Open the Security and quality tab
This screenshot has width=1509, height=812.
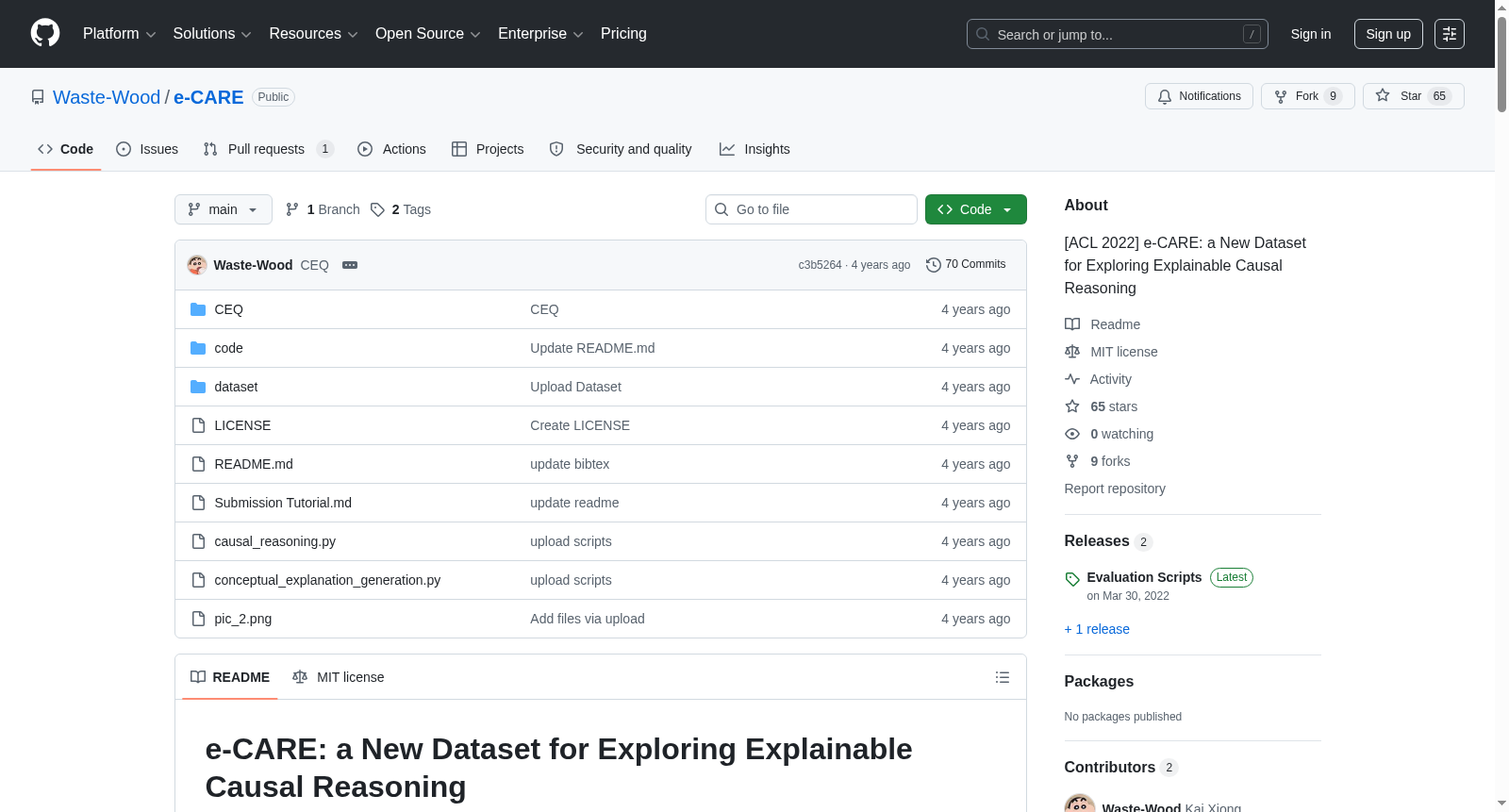point(621,149)
